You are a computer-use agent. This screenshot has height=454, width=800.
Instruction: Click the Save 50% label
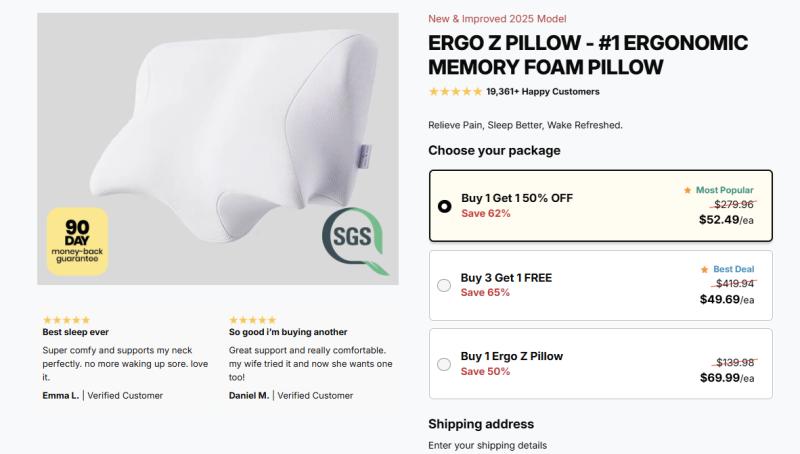[485, 372]
